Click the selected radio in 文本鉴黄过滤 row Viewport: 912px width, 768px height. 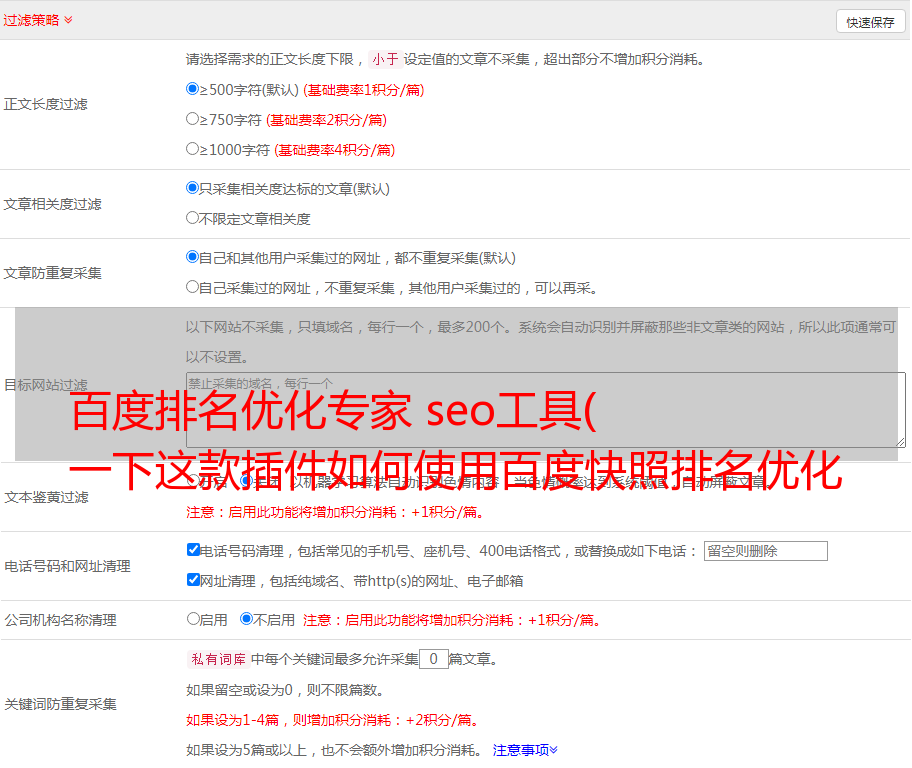pos(246,480)
